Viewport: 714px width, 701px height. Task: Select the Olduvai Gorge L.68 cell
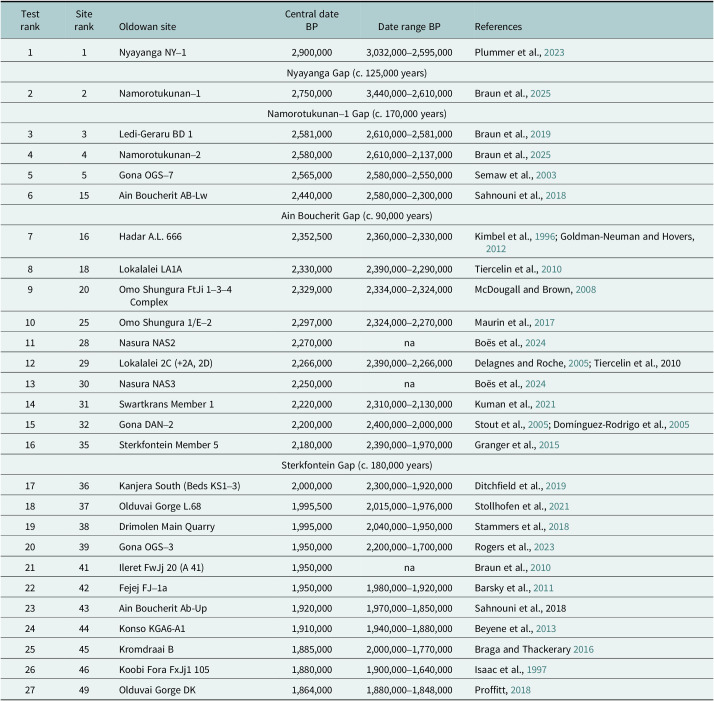click(160, 506)
